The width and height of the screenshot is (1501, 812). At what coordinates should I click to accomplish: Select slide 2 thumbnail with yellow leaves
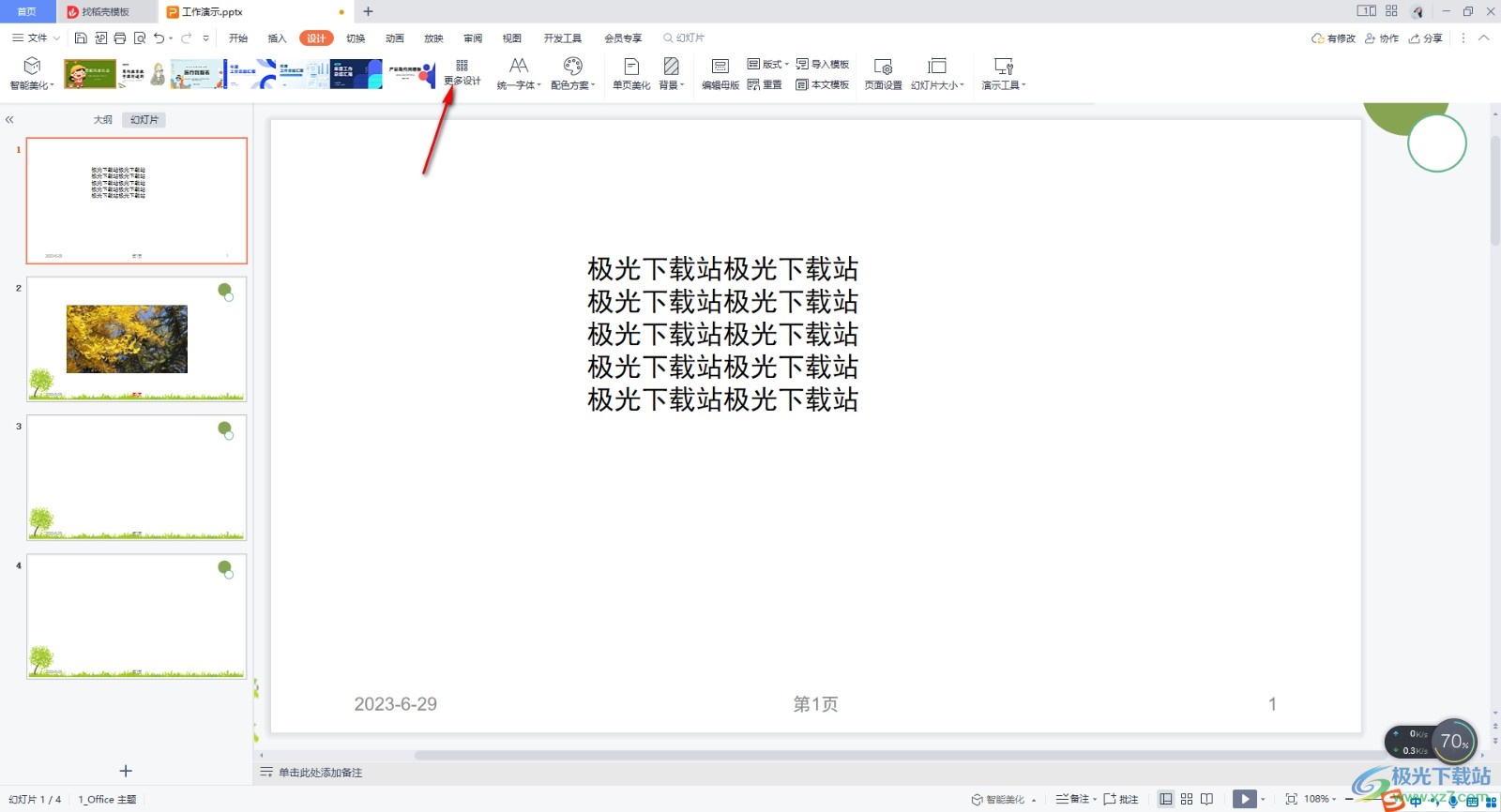pos(137,338)
